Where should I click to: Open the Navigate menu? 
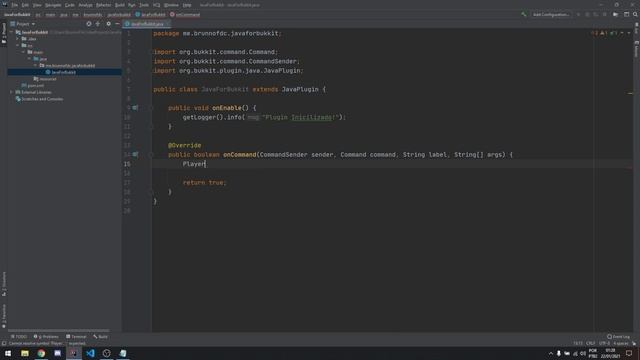53,5
